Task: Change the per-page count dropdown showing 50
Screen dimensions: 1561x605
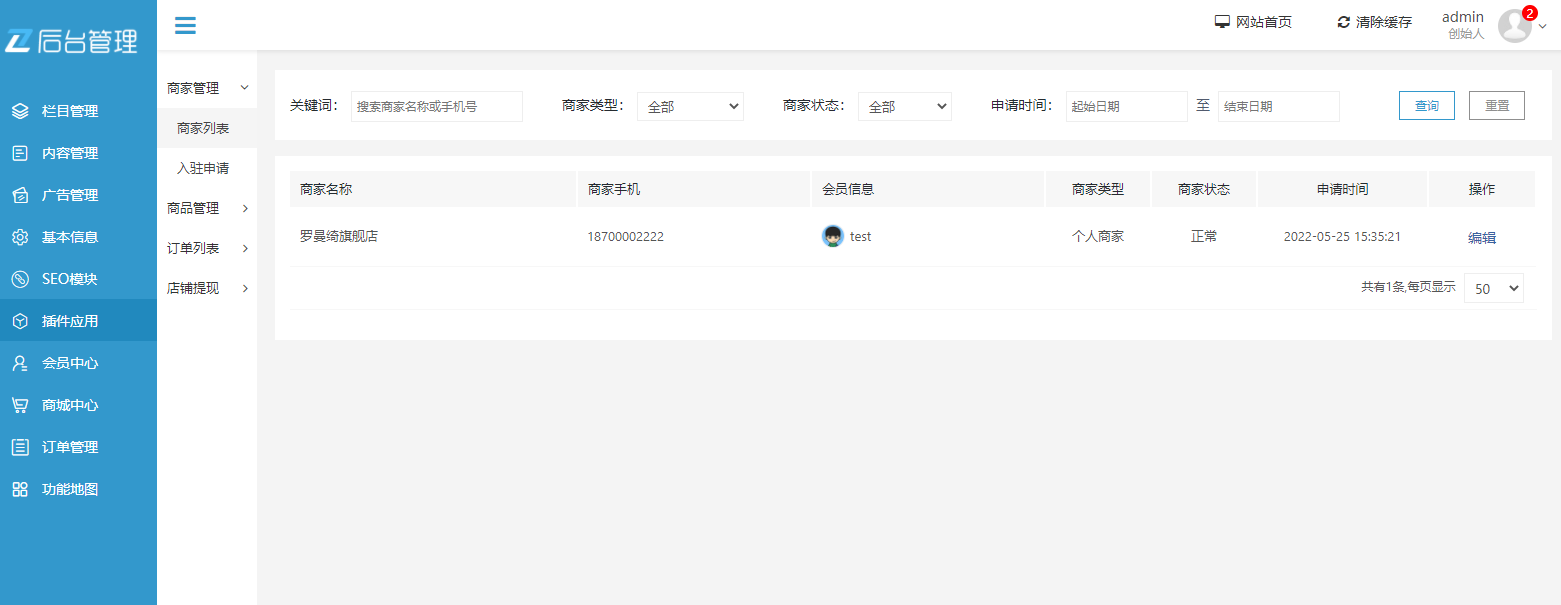Action: click(x=1493, y=288)
